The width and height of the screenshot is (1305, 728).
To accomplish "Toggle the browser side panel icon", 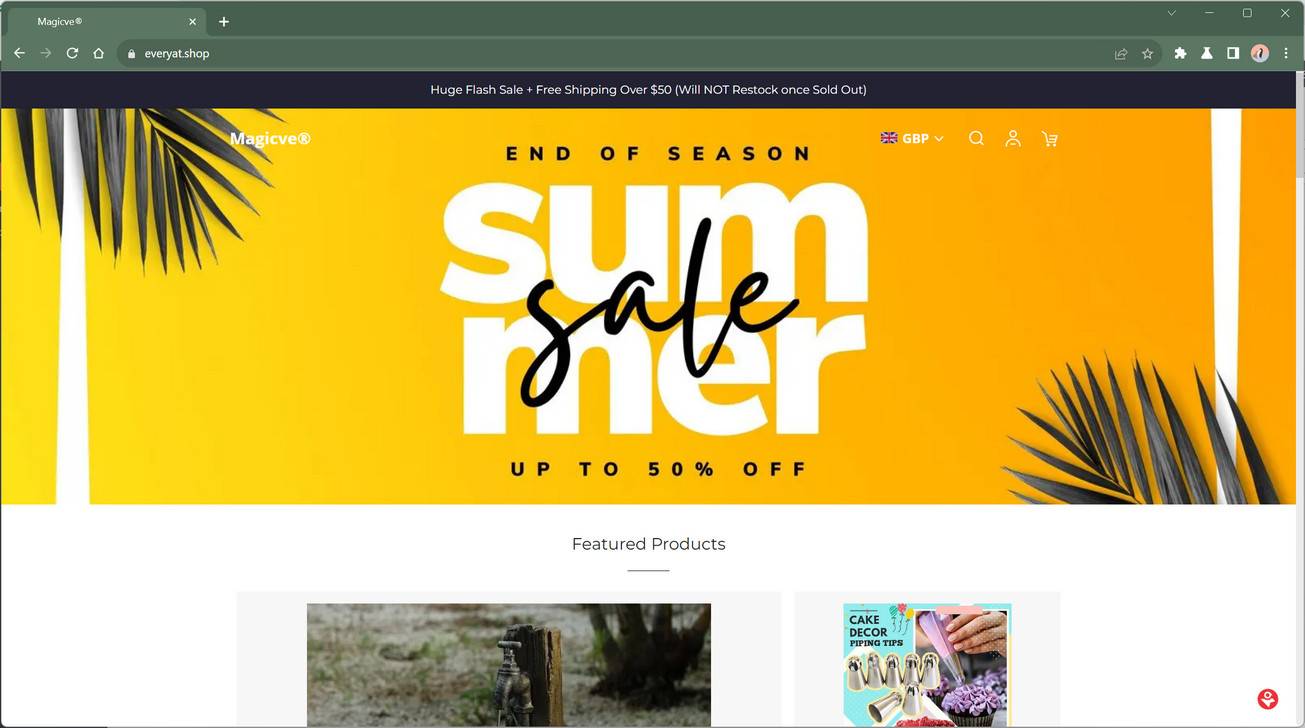I will pyautogui.click(x=1233, y=53).
